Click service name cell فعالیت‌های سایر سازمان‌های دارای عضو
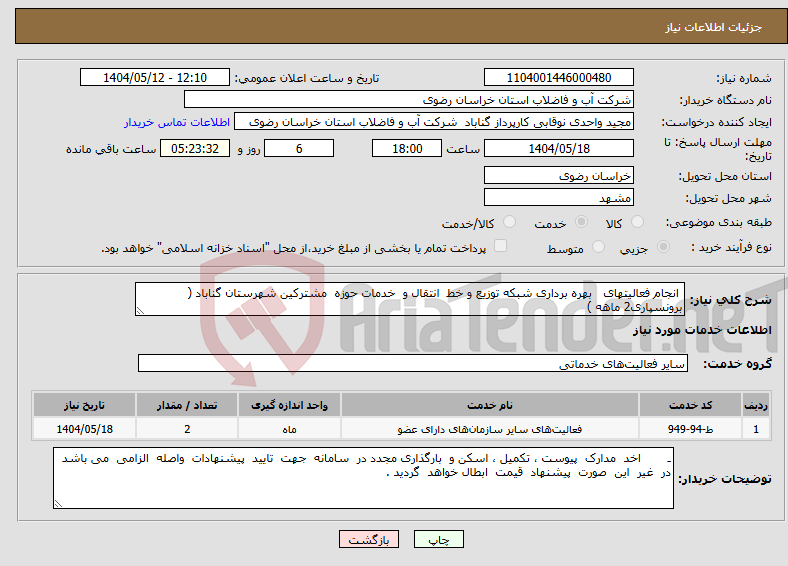 [489, 429]
